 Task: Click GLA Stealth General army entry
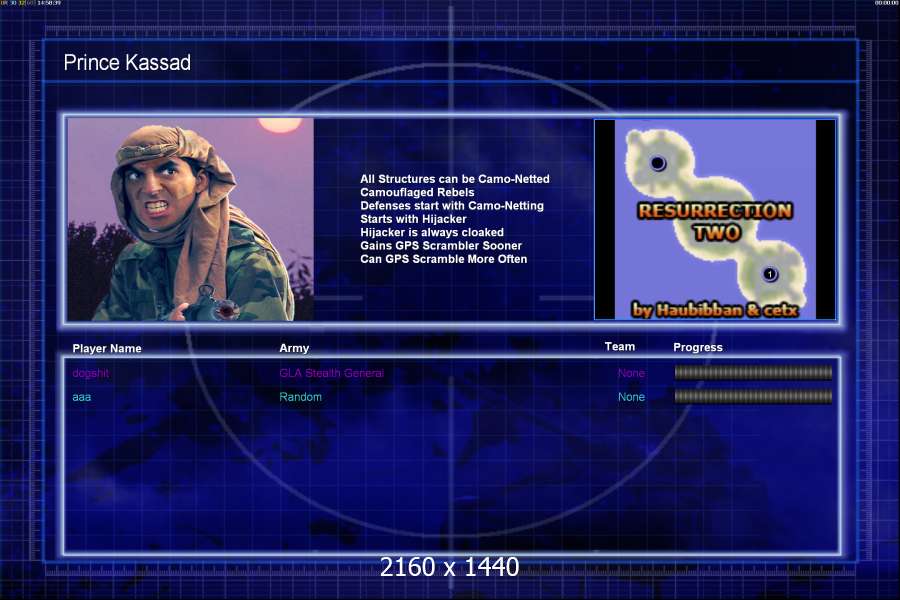point(331,373)
